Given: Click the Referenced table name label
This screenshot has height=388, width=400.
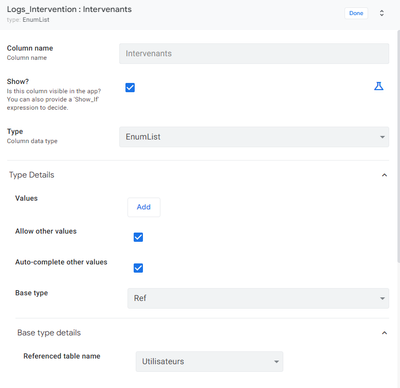Looking at the screenshot, I should click(x=62, y=356).
